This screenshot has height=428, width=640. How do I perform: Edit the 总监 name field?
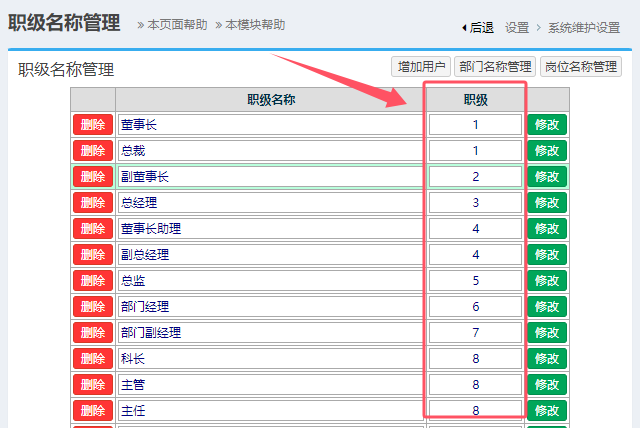coord(270,281)
